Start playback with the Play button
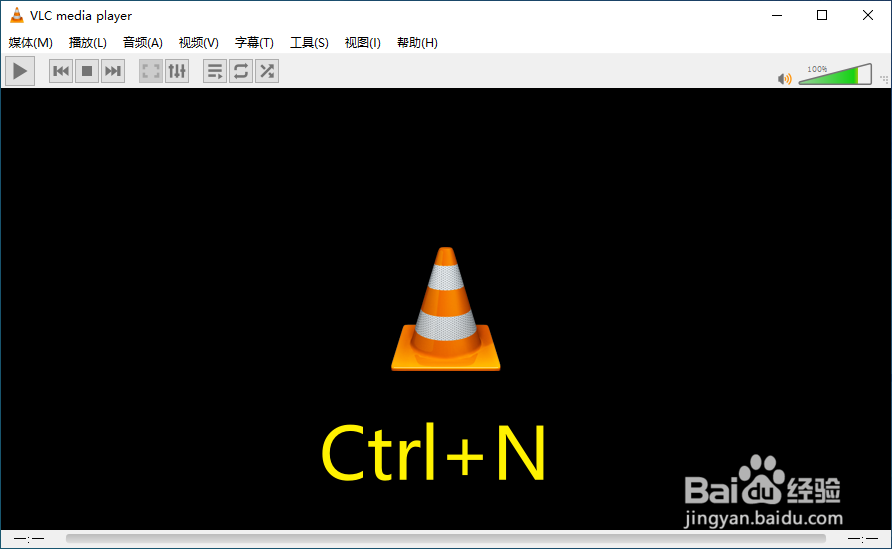Screen dimensions: 892x549 point(20,71)
